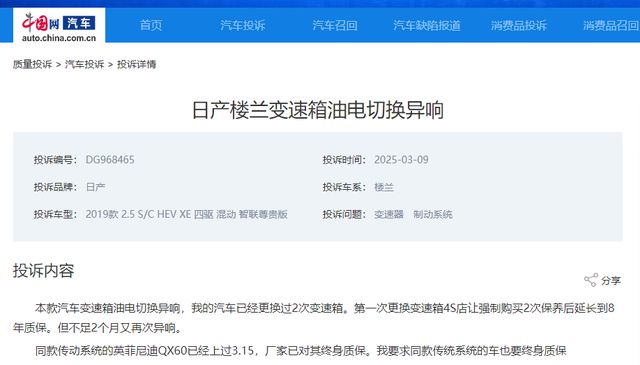Click the 中国网汽车 site logo
The image size is (640, 365).
point(59,25)
